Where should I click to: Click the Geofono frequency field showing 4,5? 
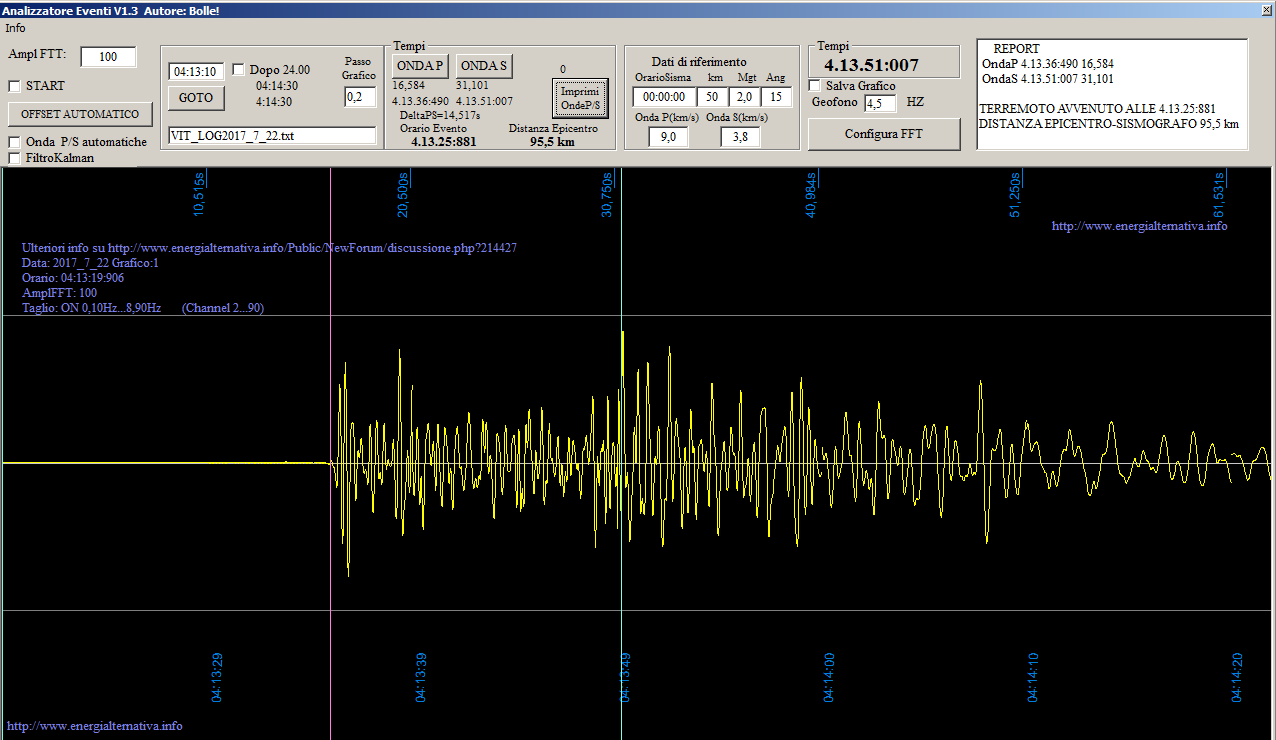coord(880,103)
